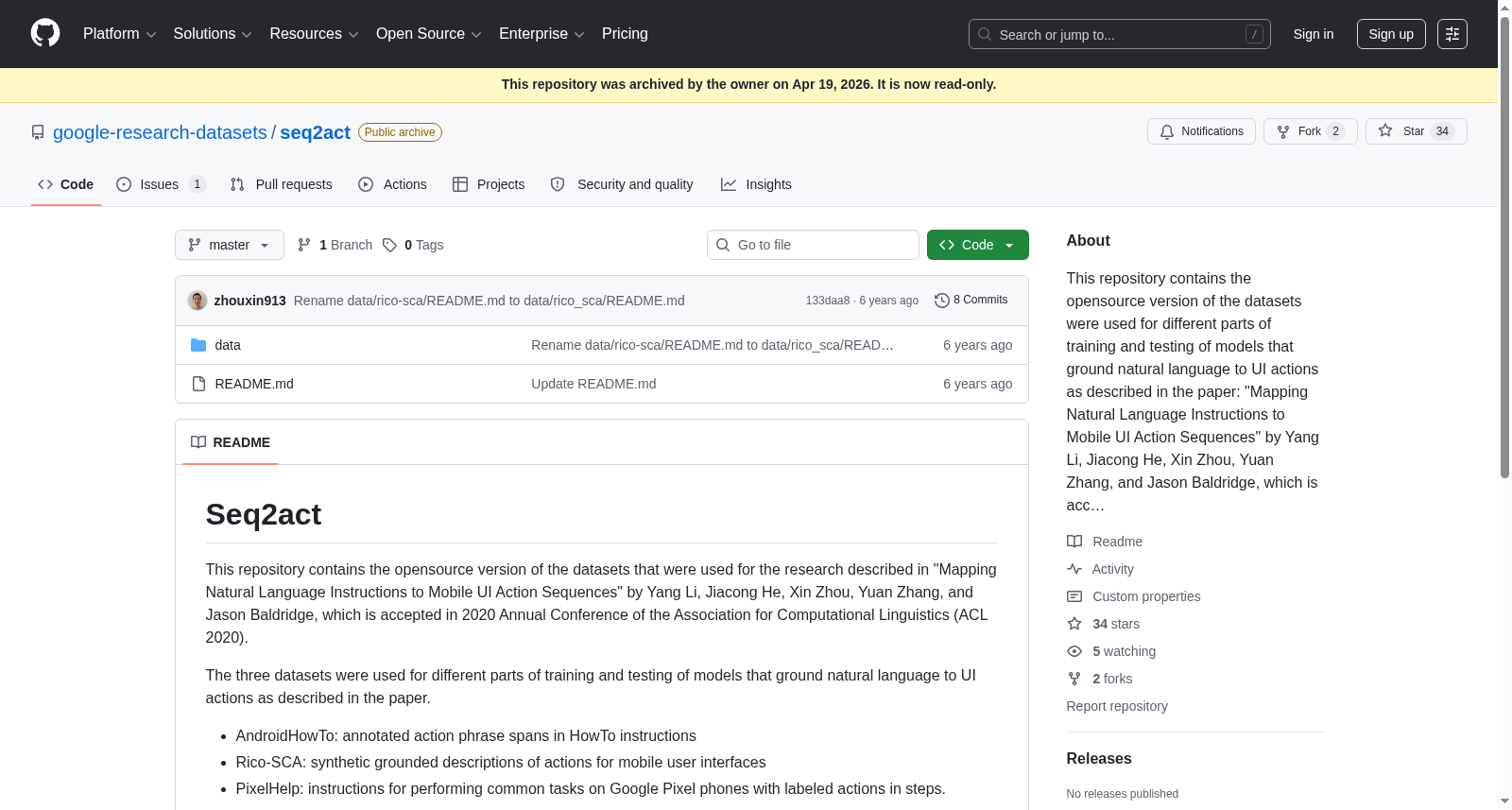
Task: Open the master branch selector dropdown
Action: [x=230, y=245]
